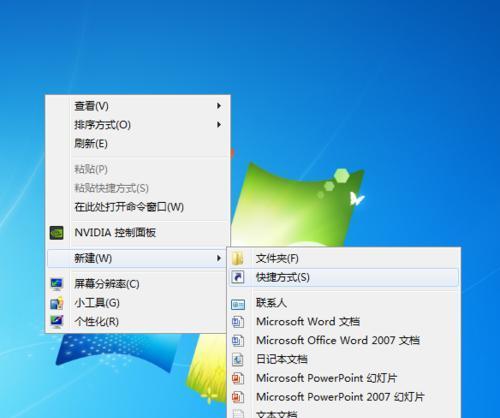Click the icon beside Microsoft Office Word 2007 文档

238,341
